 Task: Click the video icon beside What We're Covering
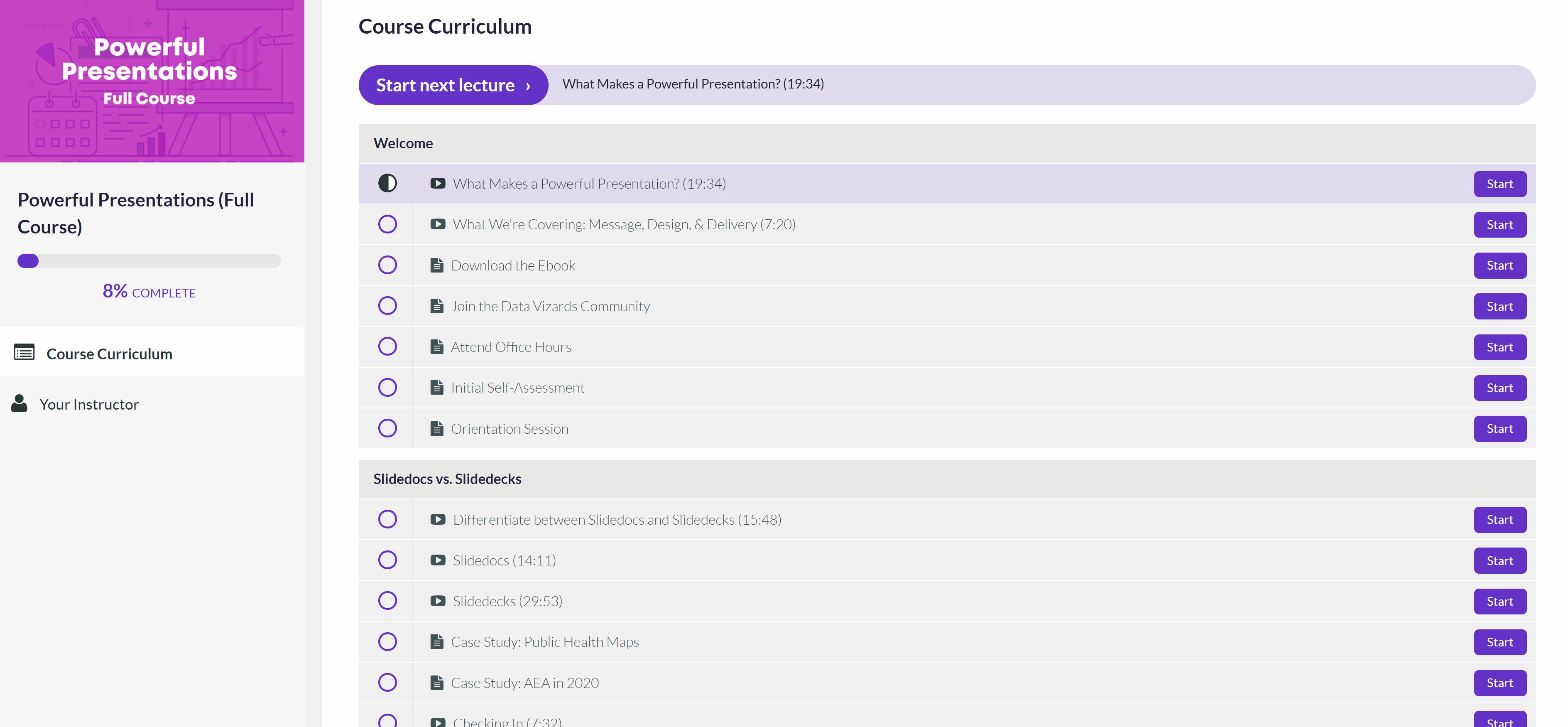438,224
